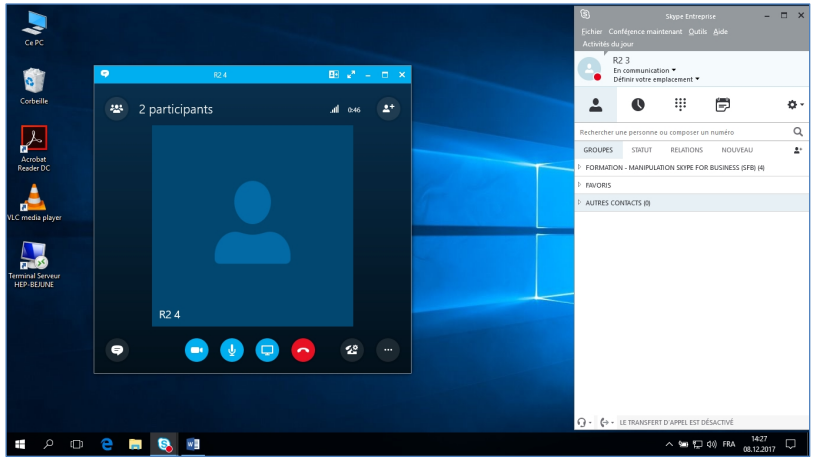This screenshot has width=815, height=463.
Task: Open the Fichier menu
Action: click(591, 32)
